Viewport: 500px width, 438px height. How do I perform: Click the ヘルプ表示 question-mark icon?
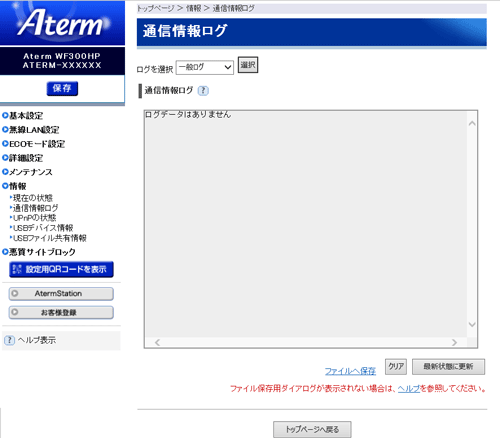pyautogui.click(x=9, y=340)
